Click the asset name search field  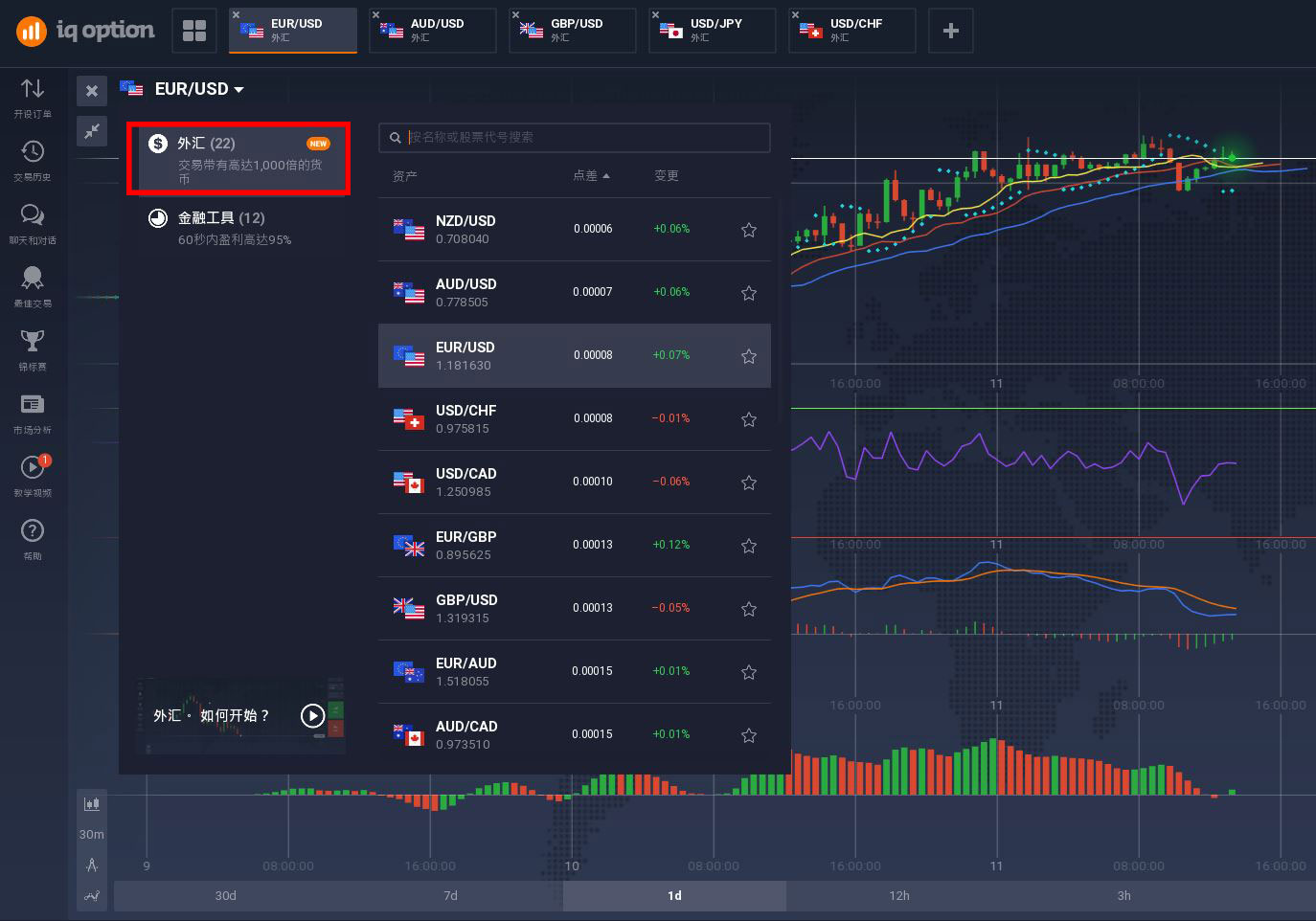[x=584, y=138]
